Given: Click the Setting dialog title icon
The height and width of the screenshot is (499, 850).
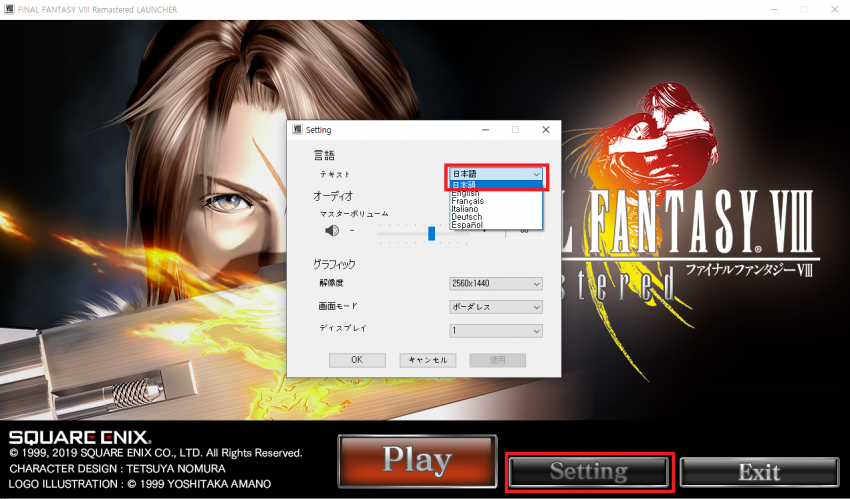Looking at the screenshot, I should (297, 129).
